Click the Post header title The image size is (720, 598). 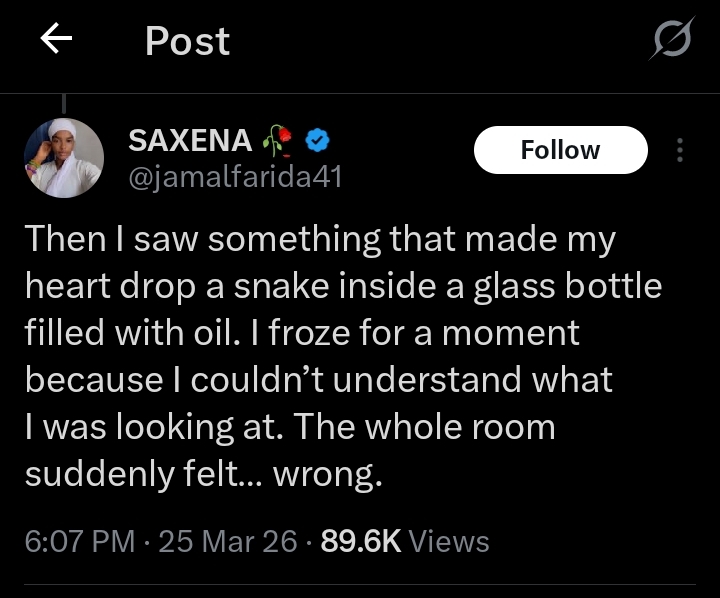(187, 41)
